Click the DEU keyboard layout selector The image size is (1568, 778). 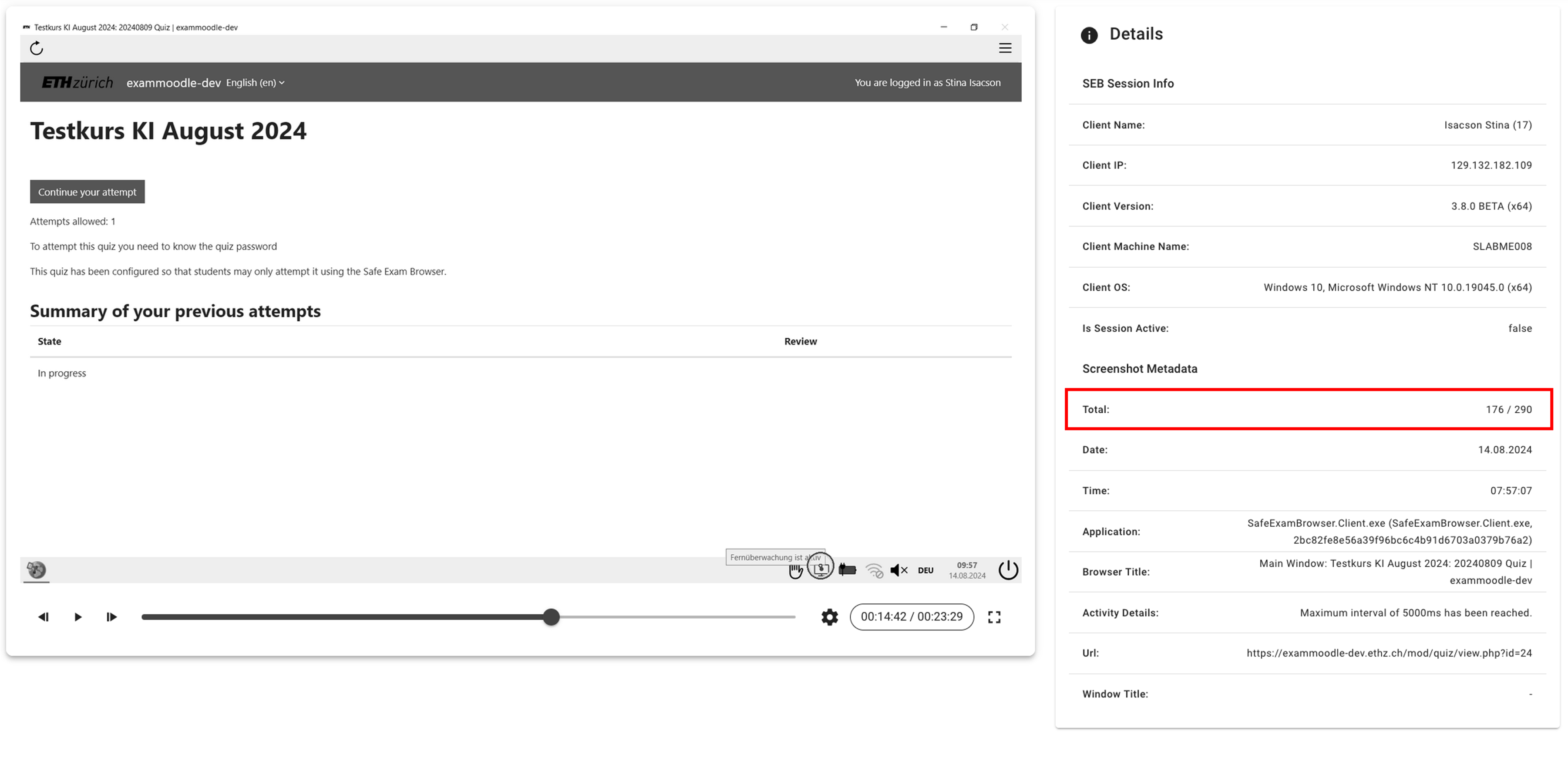(925, 570)
